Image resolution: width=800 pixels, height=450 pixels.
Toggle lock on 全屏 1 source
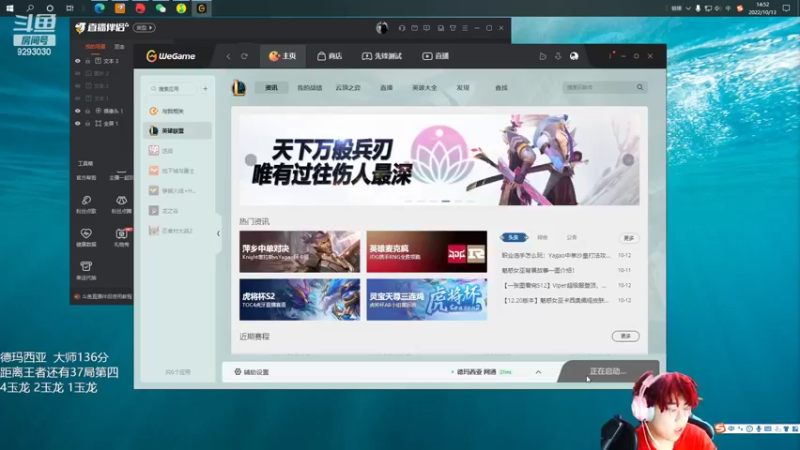pos(88,123)
